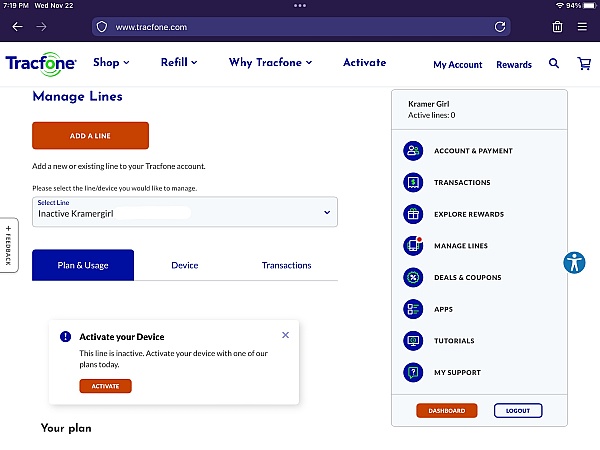Select MY SUPPORT sidebar menu text

click(x=457, y=372)
